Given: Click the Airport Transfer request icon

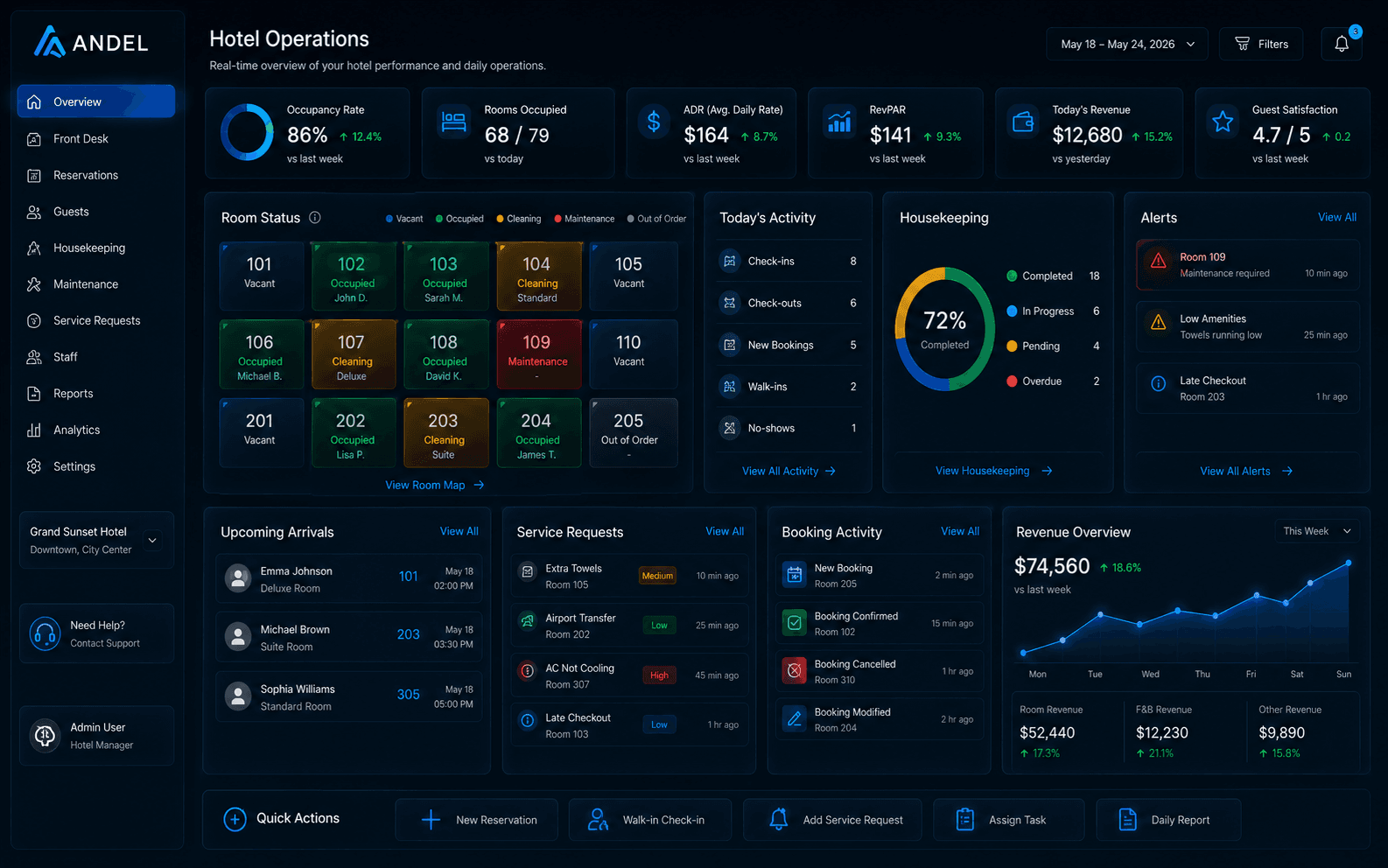Looking at the screenshot, I should tap(528, 621).
